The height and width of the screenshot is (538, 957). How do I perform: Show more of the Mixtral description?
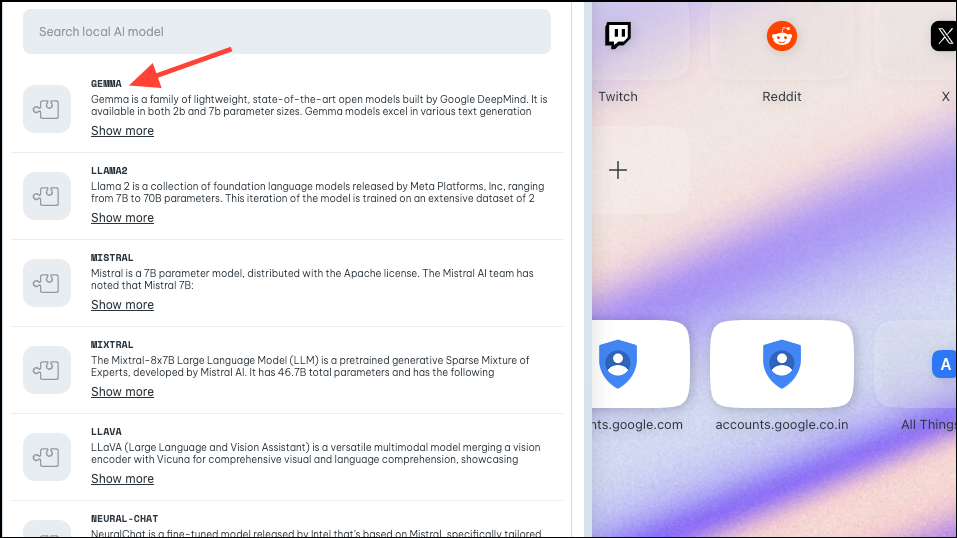[x=122, y=392]
